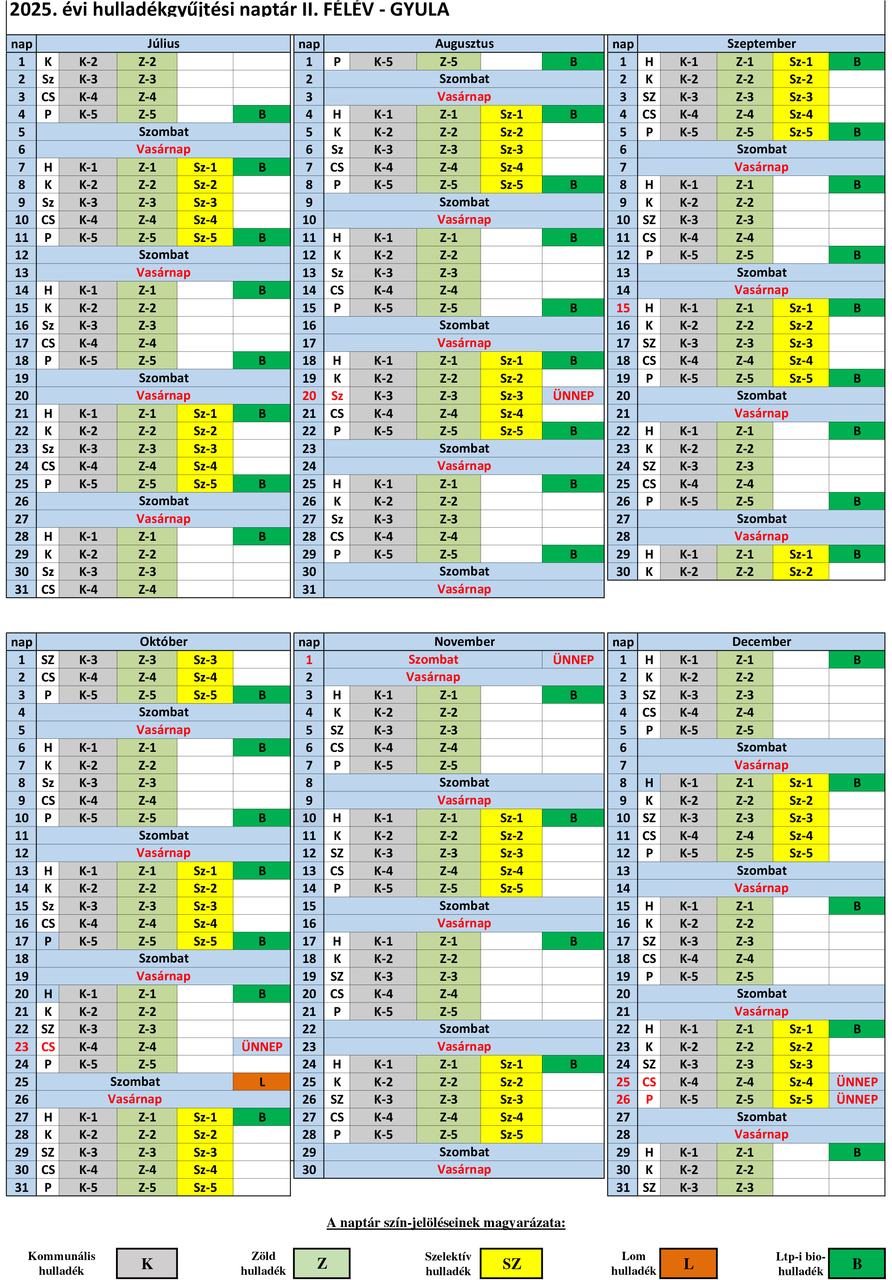
Task: Click the yellow SZ legend swatch
Action: click(x=511, y=1263)
